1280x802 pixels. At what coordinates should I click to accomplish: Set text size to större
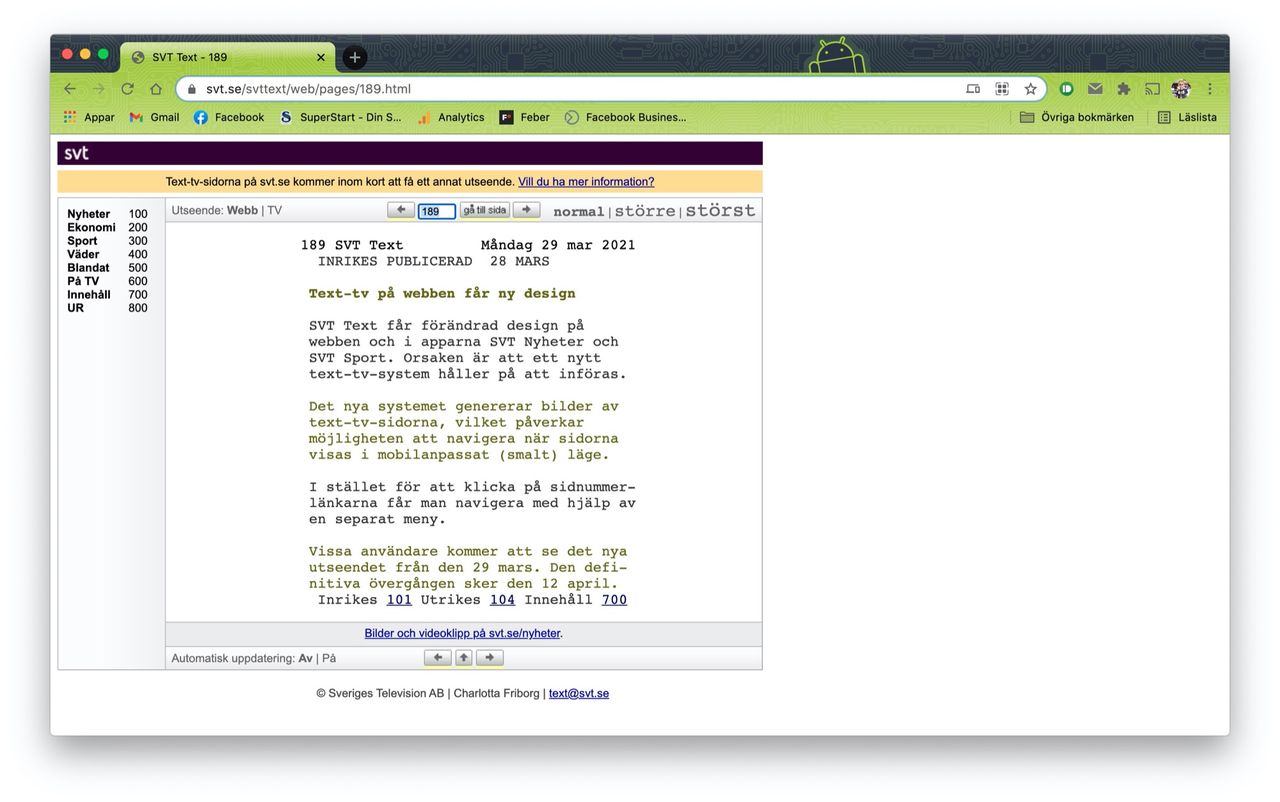tap(645, 211)
